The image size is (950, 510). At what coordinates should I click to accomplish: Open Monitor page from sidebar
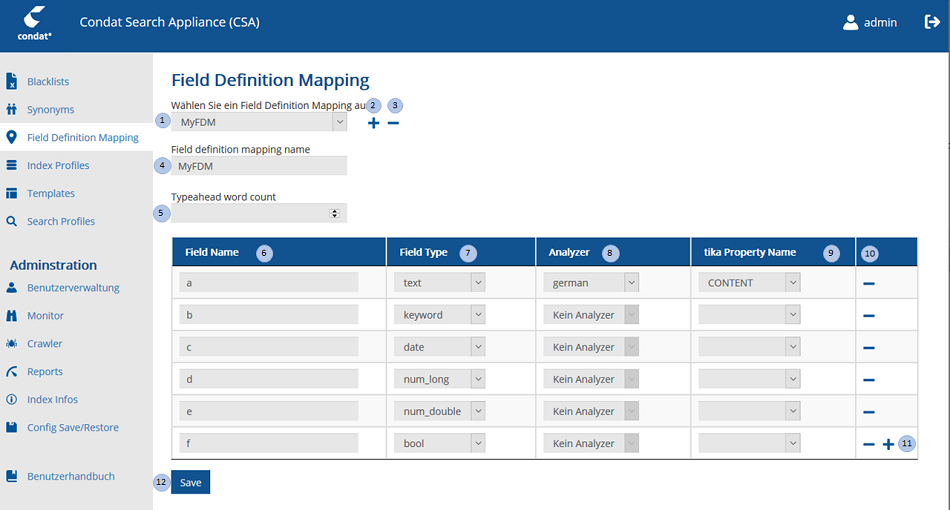45,316
